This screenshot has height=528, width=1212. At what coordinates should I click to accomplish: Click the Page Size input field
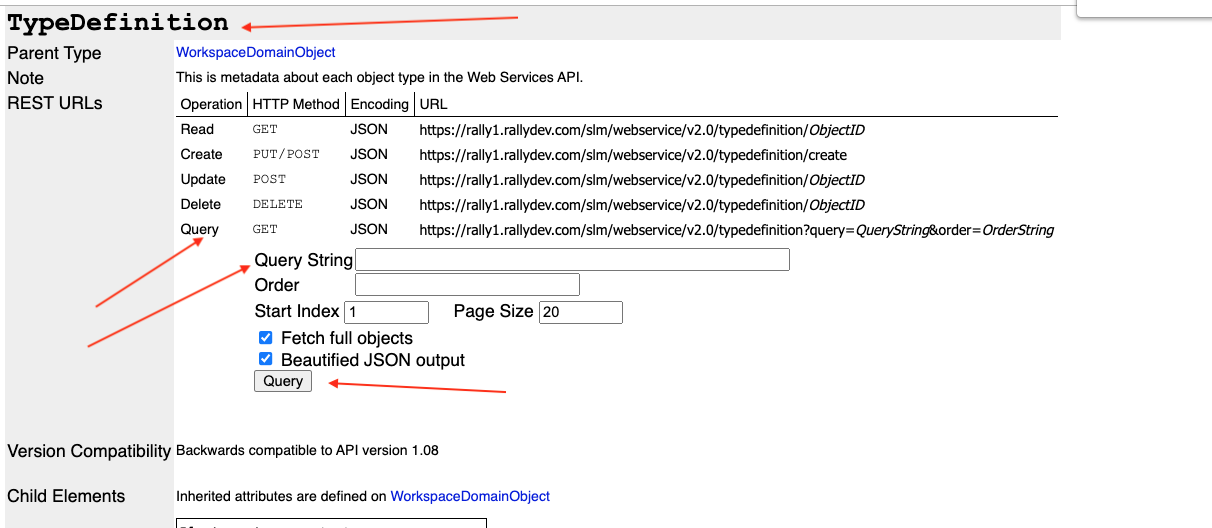click(580, 312)
